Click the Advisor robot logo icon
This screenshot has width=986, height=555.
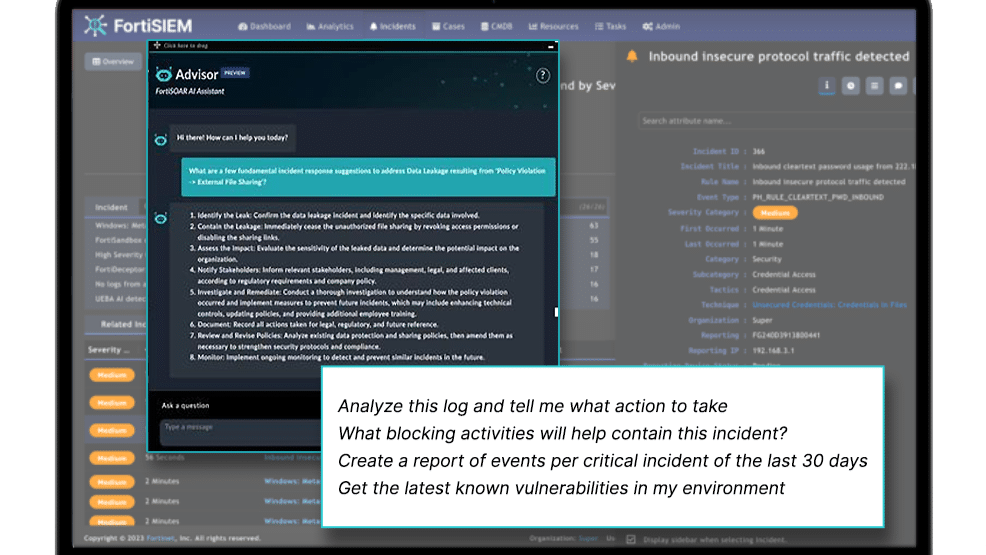pyautogui.click(x=163, y=75)
